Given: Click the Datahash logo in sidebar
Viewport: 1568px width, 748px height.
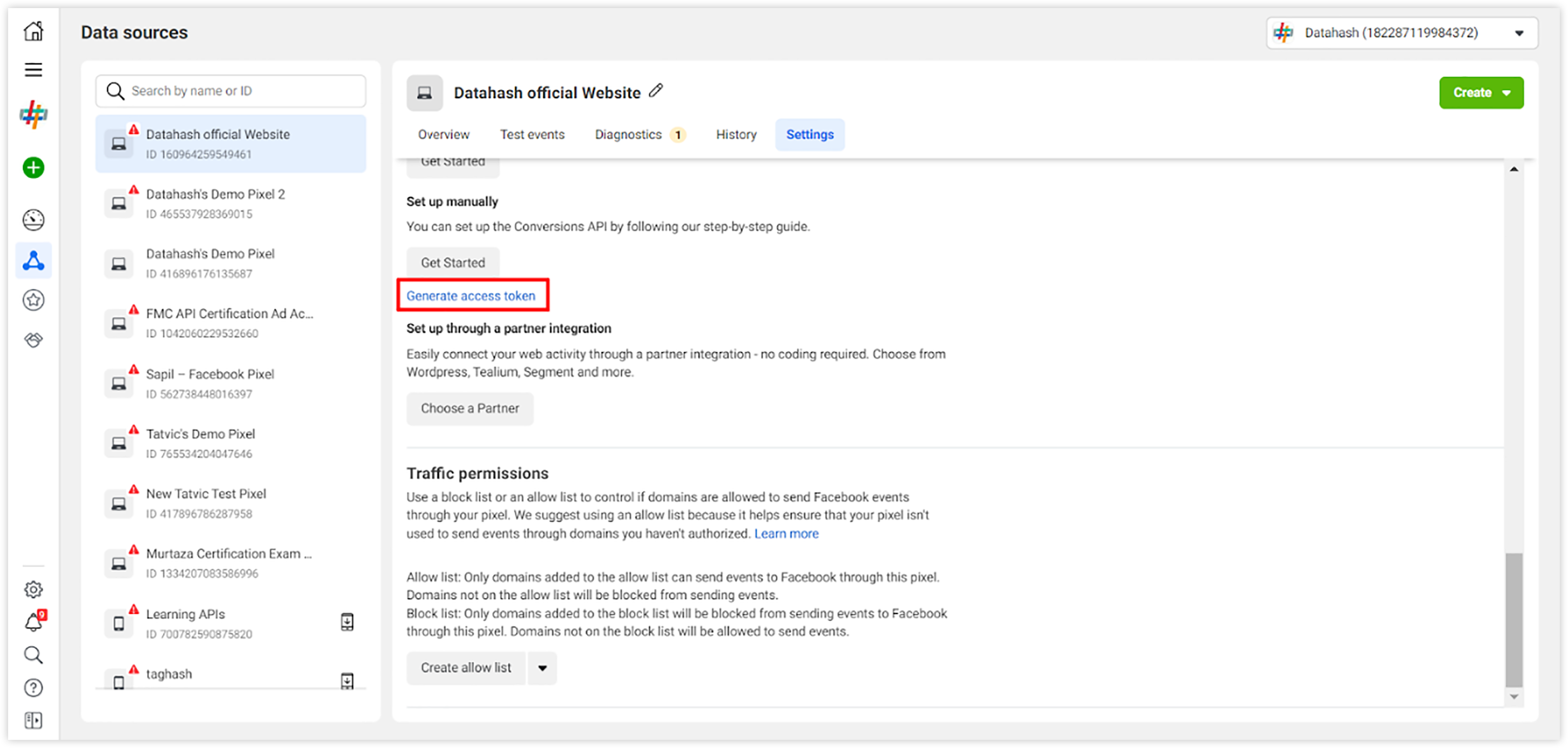Looking at the screenshot, I should click(33, 114).
